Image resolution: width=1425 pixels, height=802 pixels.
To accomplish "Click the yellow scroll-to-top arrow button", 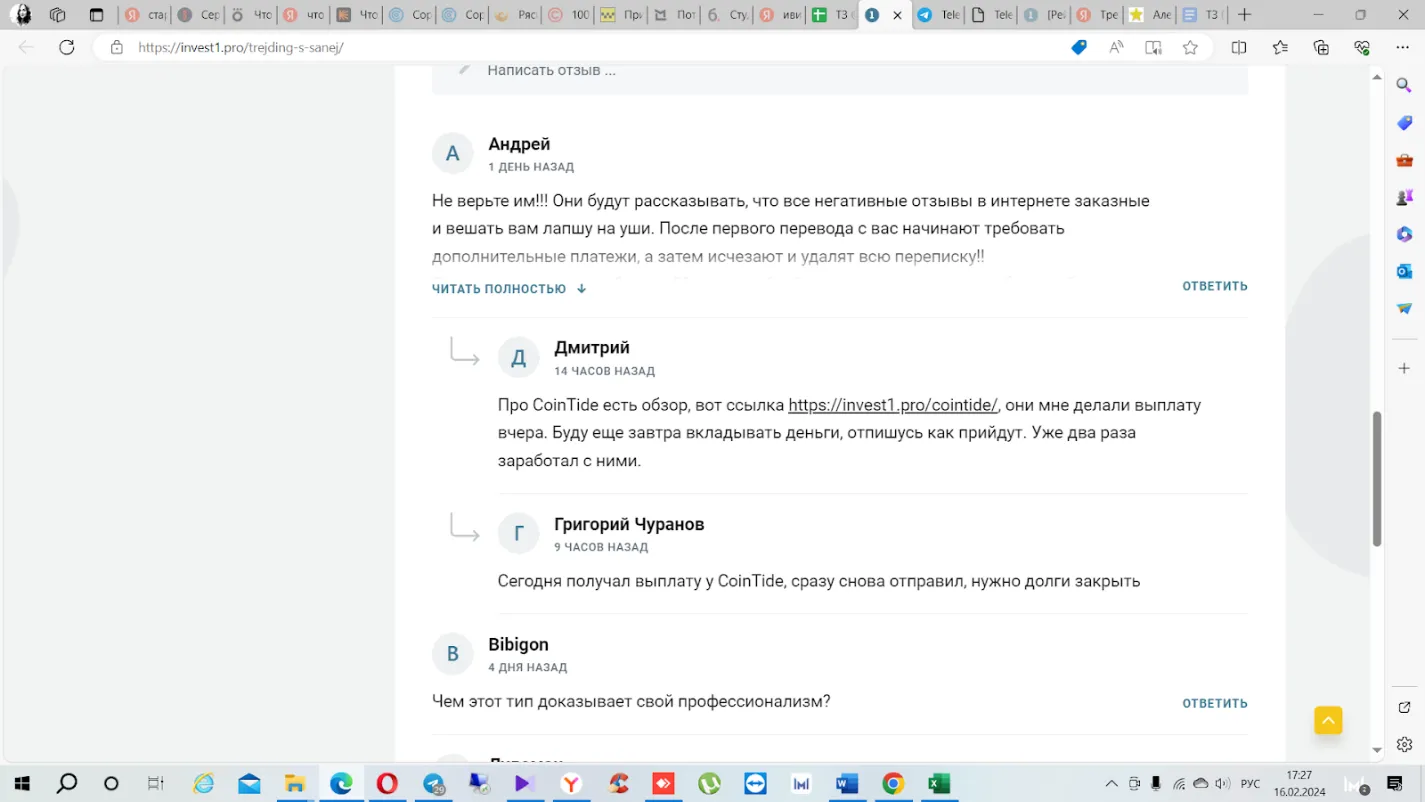I will click(x=1328, y=720).
